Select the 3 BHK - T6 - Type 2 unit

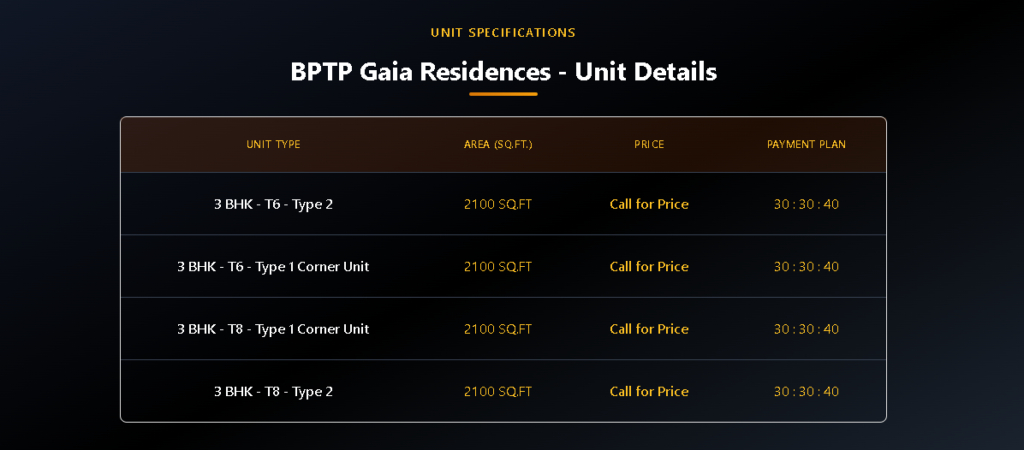tap(273, 204)
